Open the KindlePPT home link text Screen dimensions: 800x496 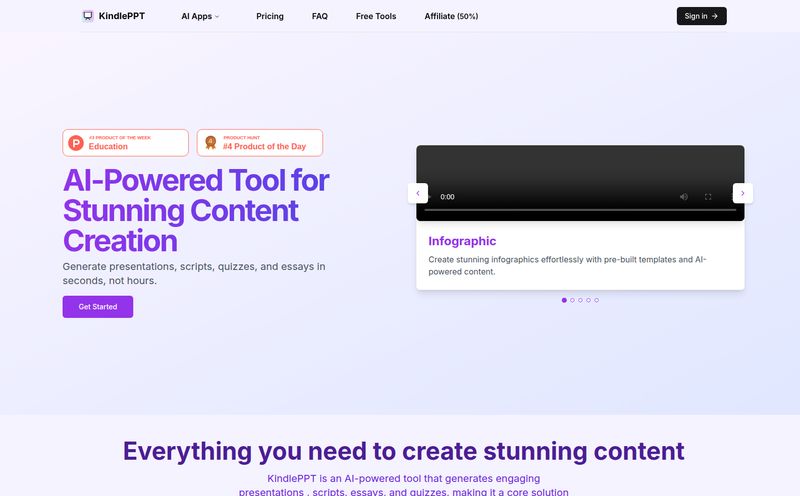121,16
